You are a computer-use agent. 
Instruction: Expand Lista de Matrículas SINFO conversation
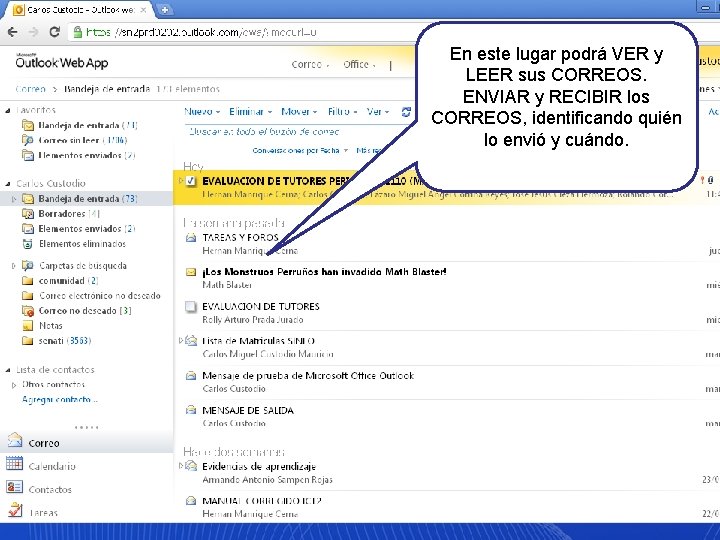point(181,341)
